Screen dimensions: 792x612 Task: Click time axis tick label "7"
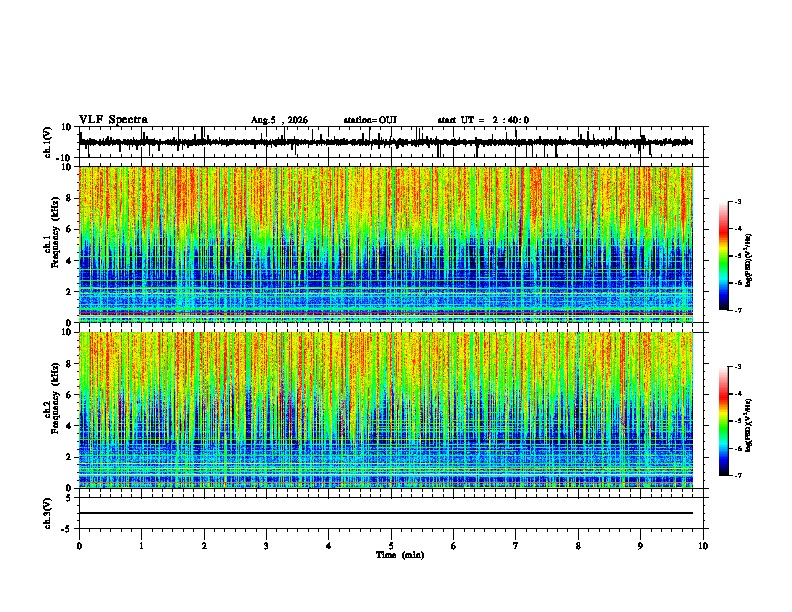coord(516,546)
